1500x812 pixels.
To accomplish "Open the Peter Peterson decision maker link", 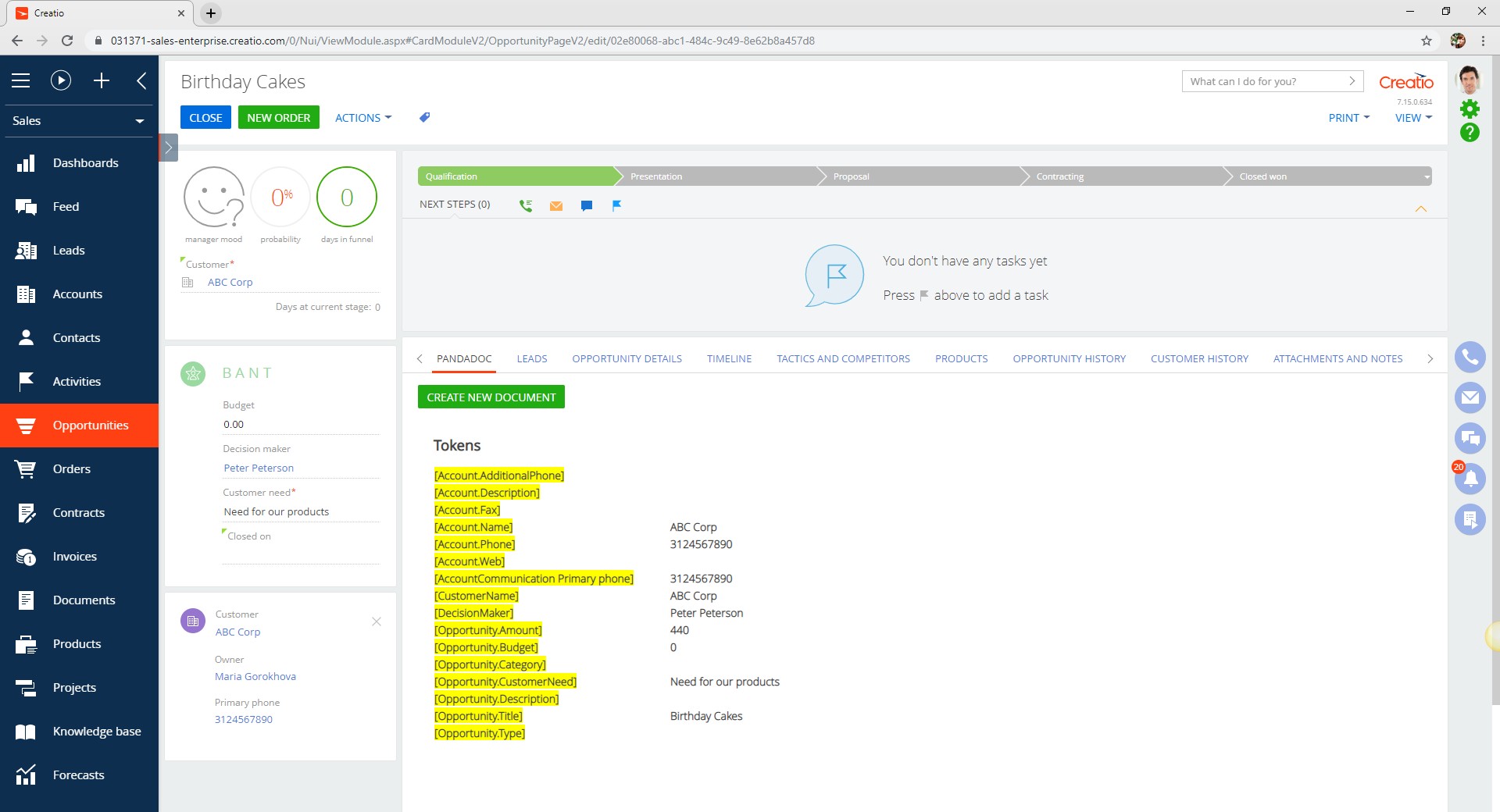I will point(259,468).
